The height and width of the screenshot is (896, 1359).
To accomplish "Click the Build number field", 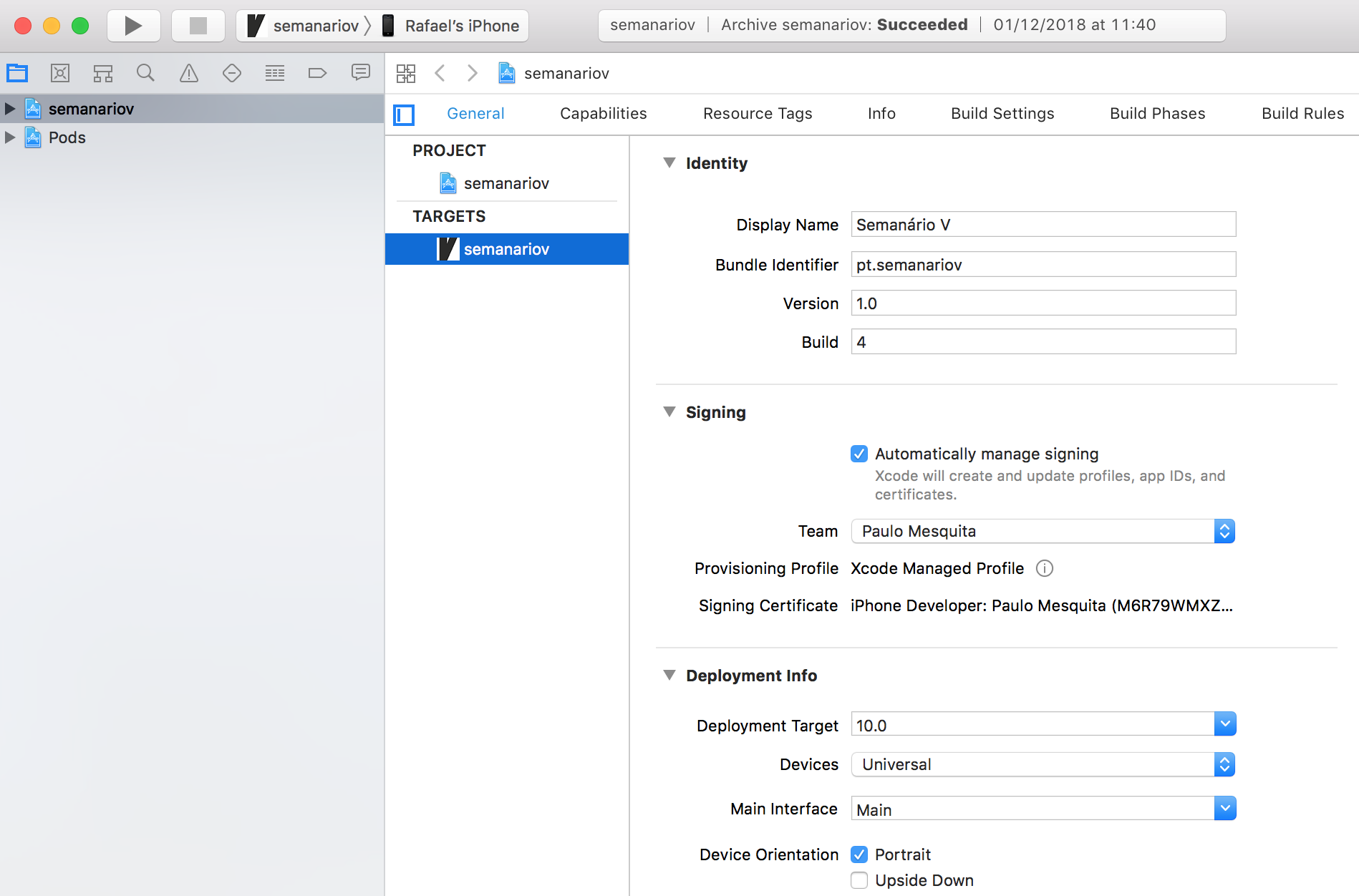I will pos(1043,342).
